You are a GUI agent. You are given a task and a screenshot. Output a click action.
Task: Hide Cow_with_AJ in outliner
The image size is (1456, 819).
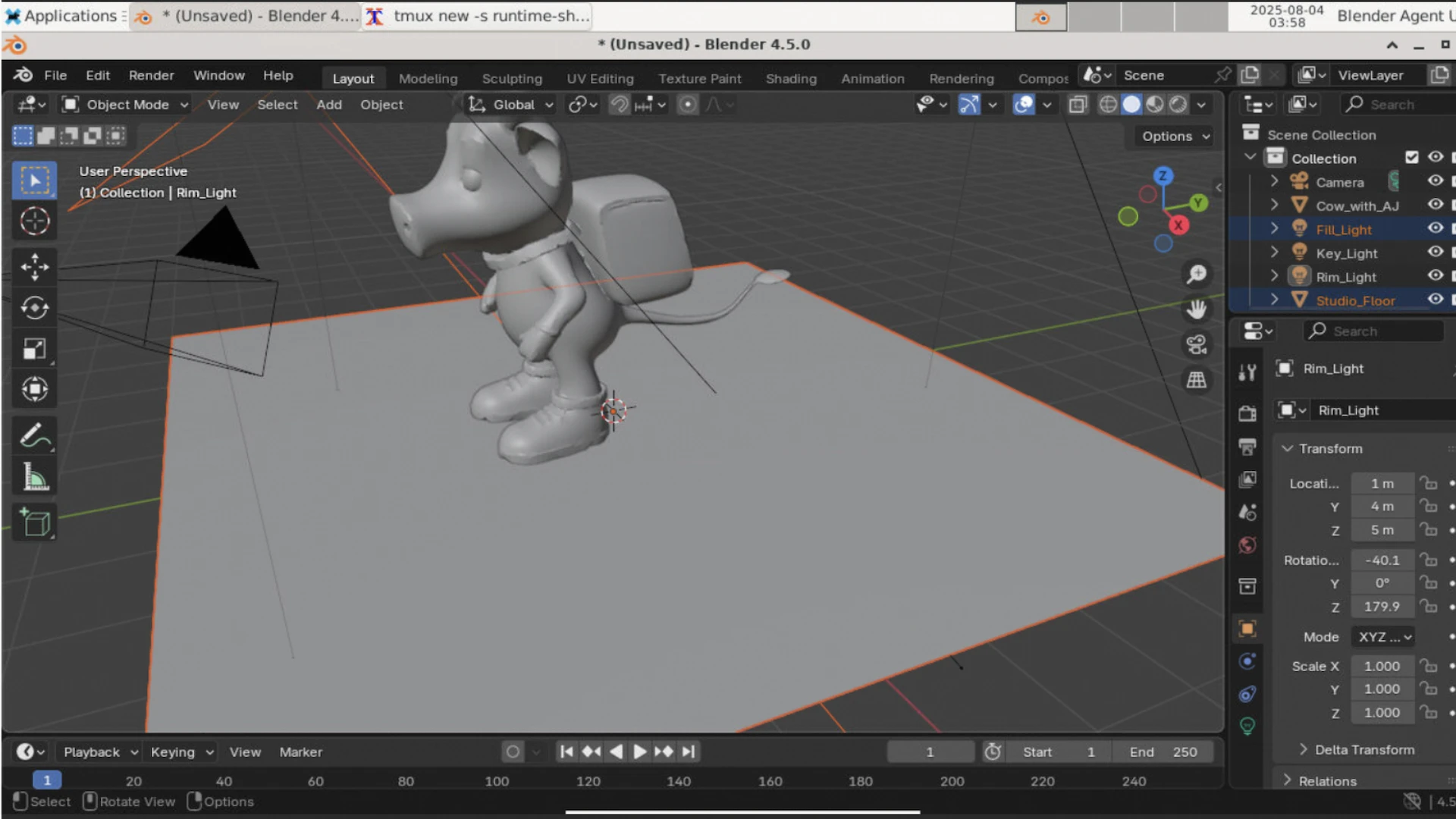[1435, 205]
